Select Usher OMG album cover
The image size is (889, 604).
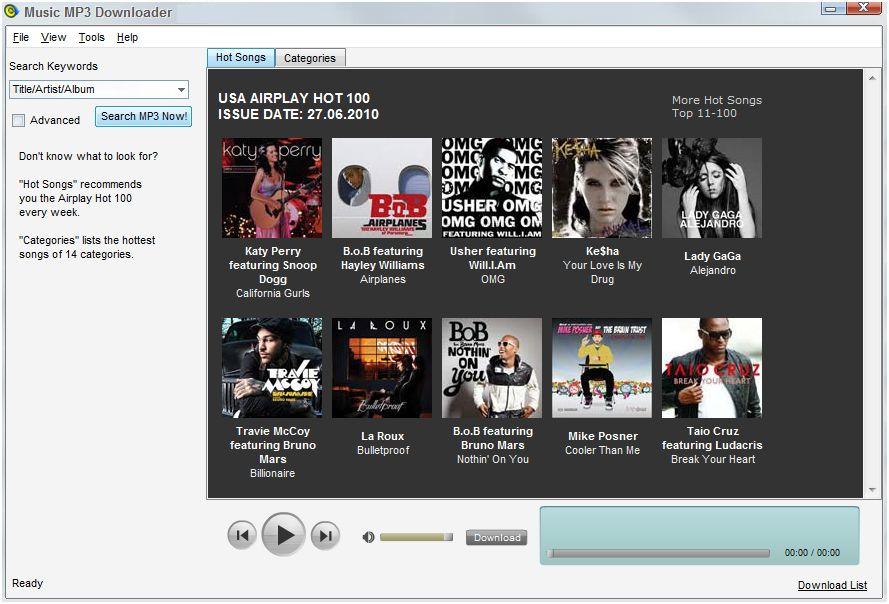pos(492,188)
